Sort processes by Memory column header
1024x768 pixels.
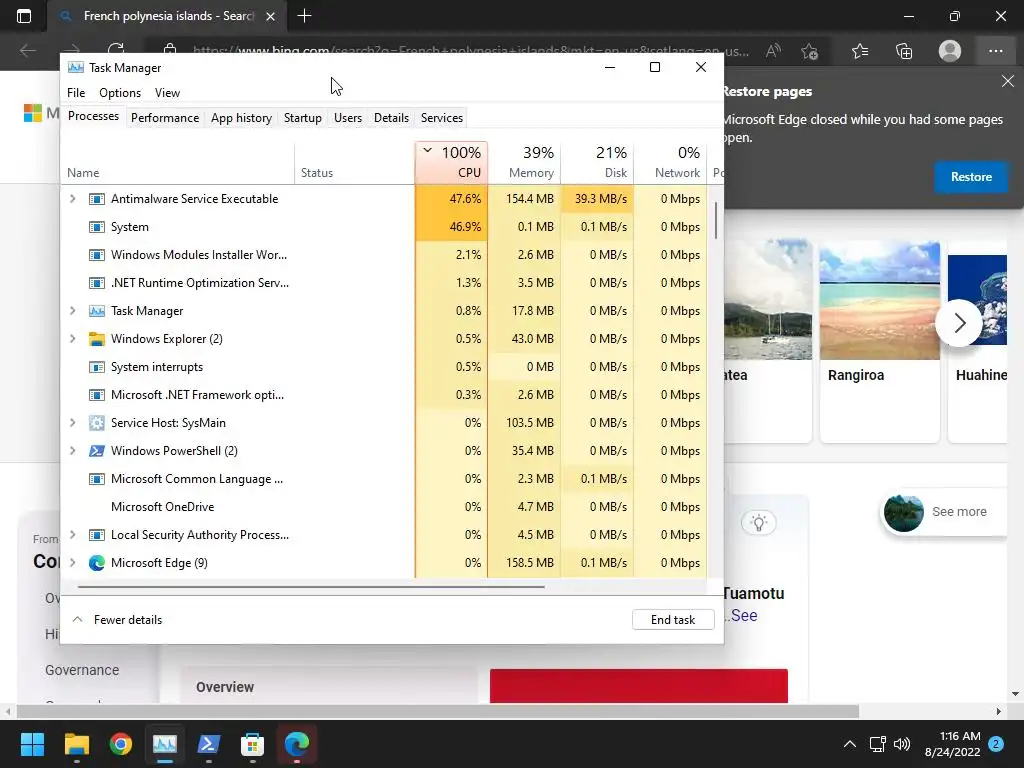(524, 163)
